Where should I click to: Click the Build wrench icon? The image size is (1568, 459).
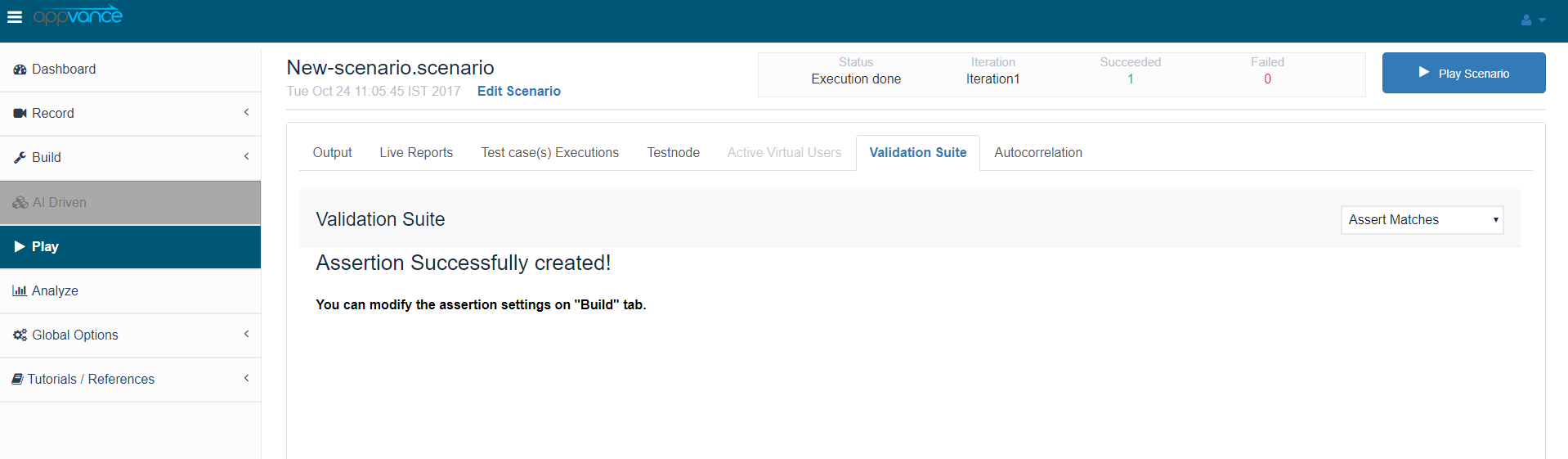(20, 158)
